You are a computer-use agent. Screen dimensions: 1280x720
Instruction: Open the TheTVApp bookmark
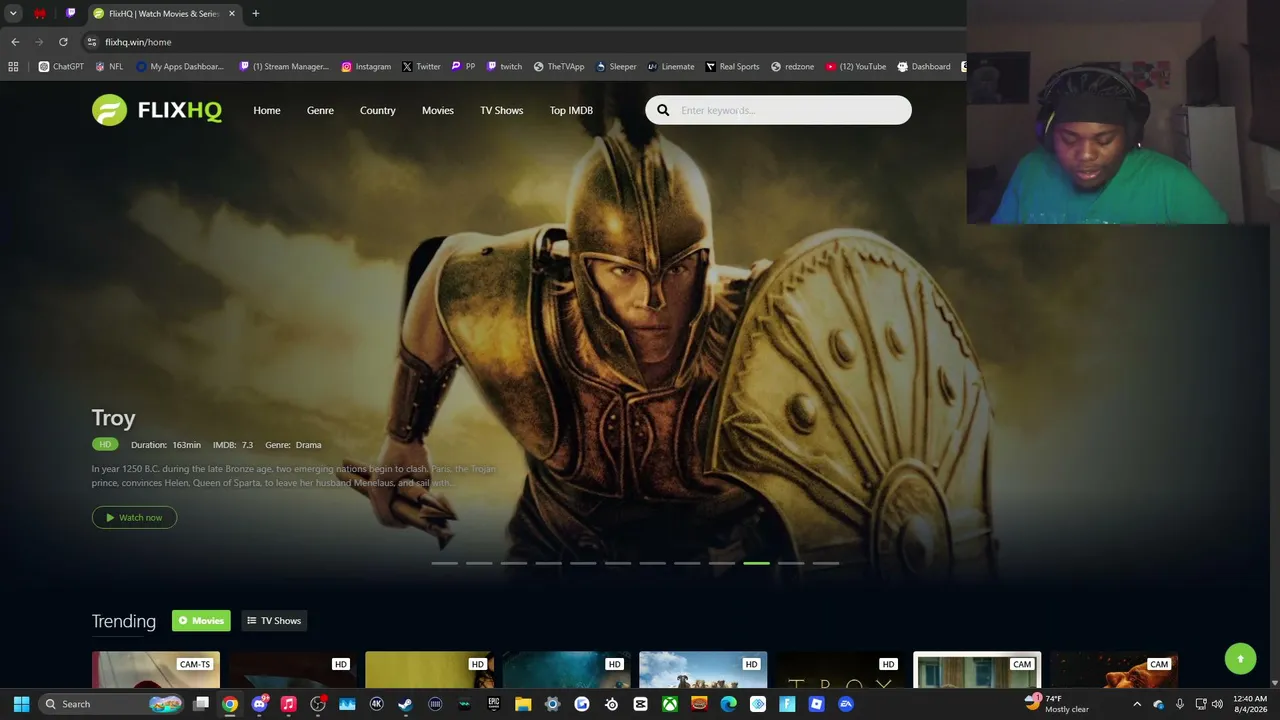559,67
